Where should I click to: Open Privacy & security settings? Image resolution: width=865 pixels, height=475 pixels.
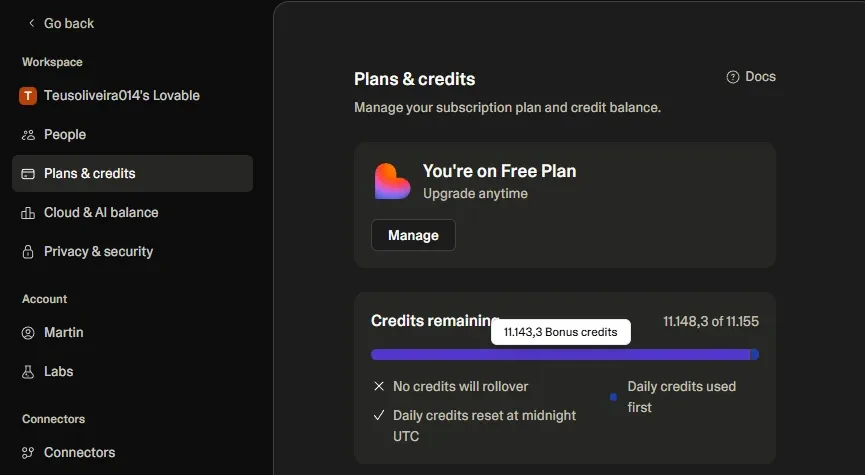(x=98, y=252)
